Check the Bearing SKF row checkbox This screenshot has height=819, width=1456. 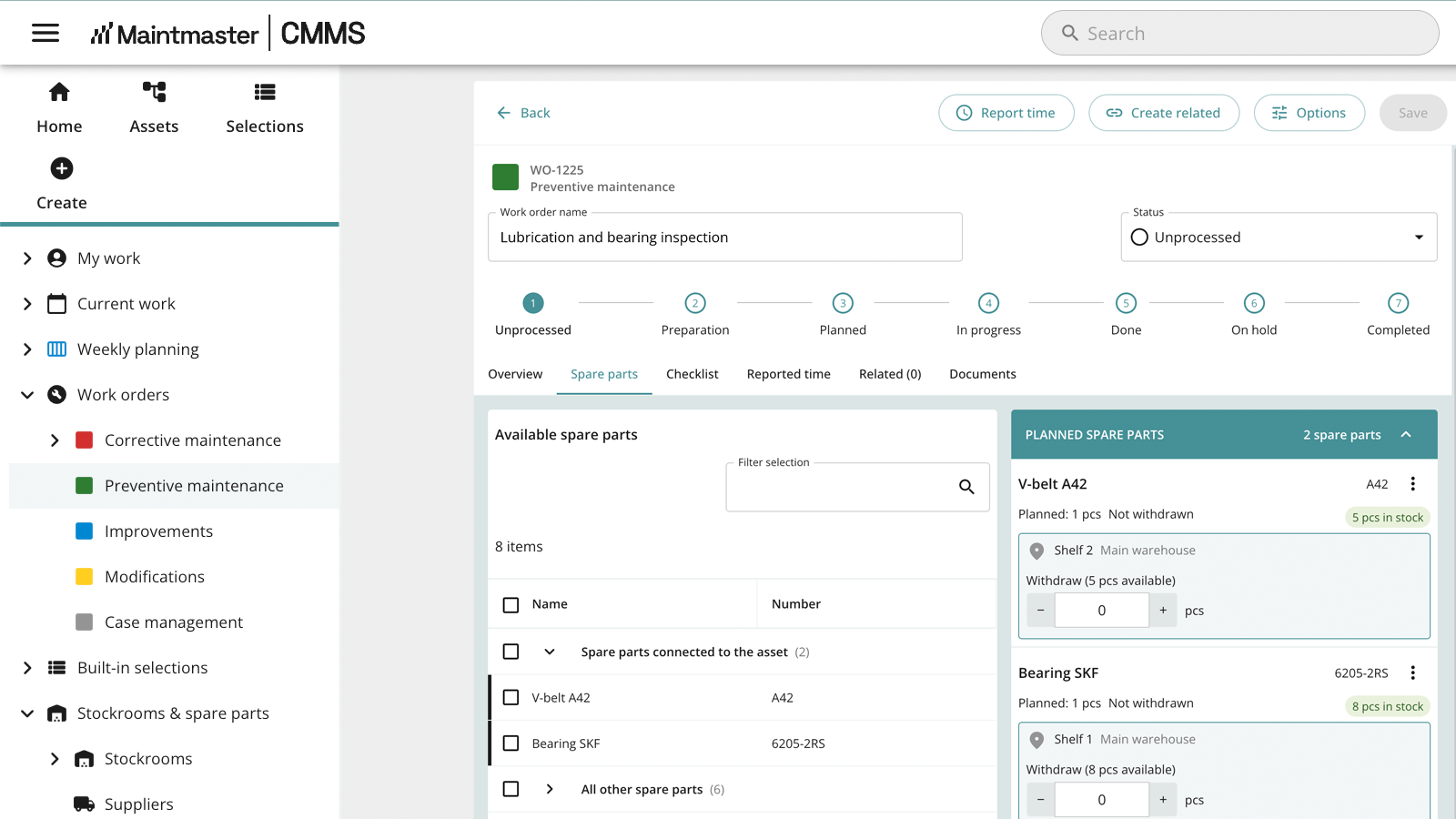[x=511, y=743]
